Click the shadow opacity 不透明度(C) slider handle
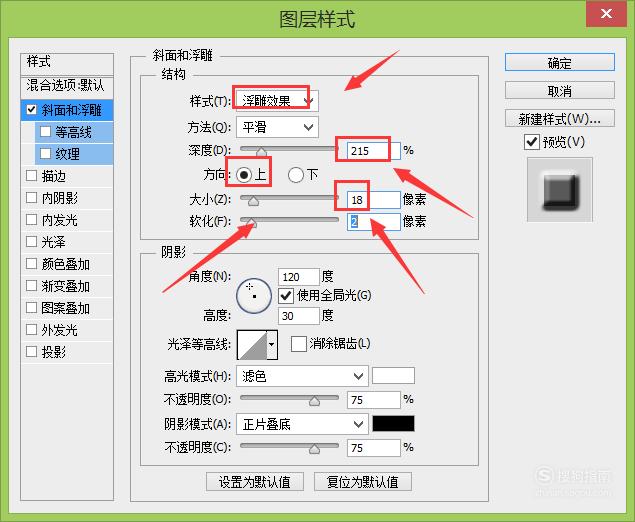 click(314, 449)
